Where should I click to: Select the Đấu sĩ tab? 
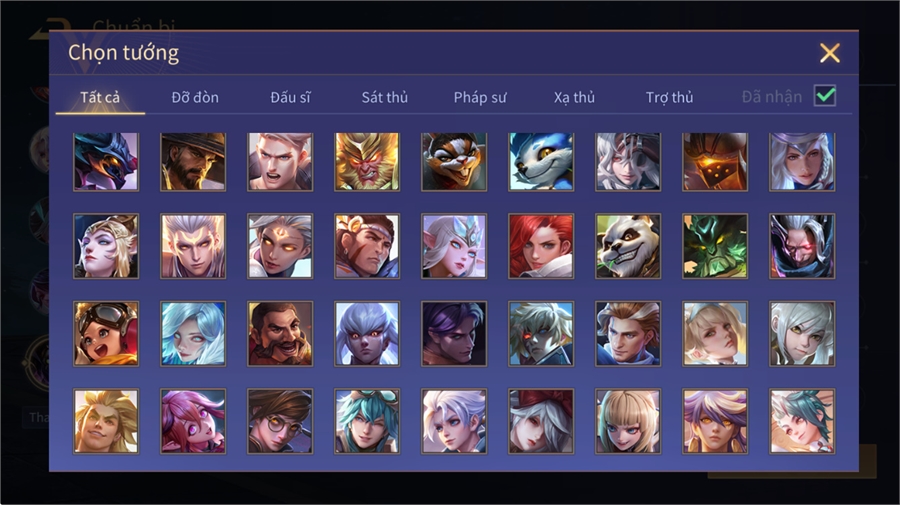(290, 98)
